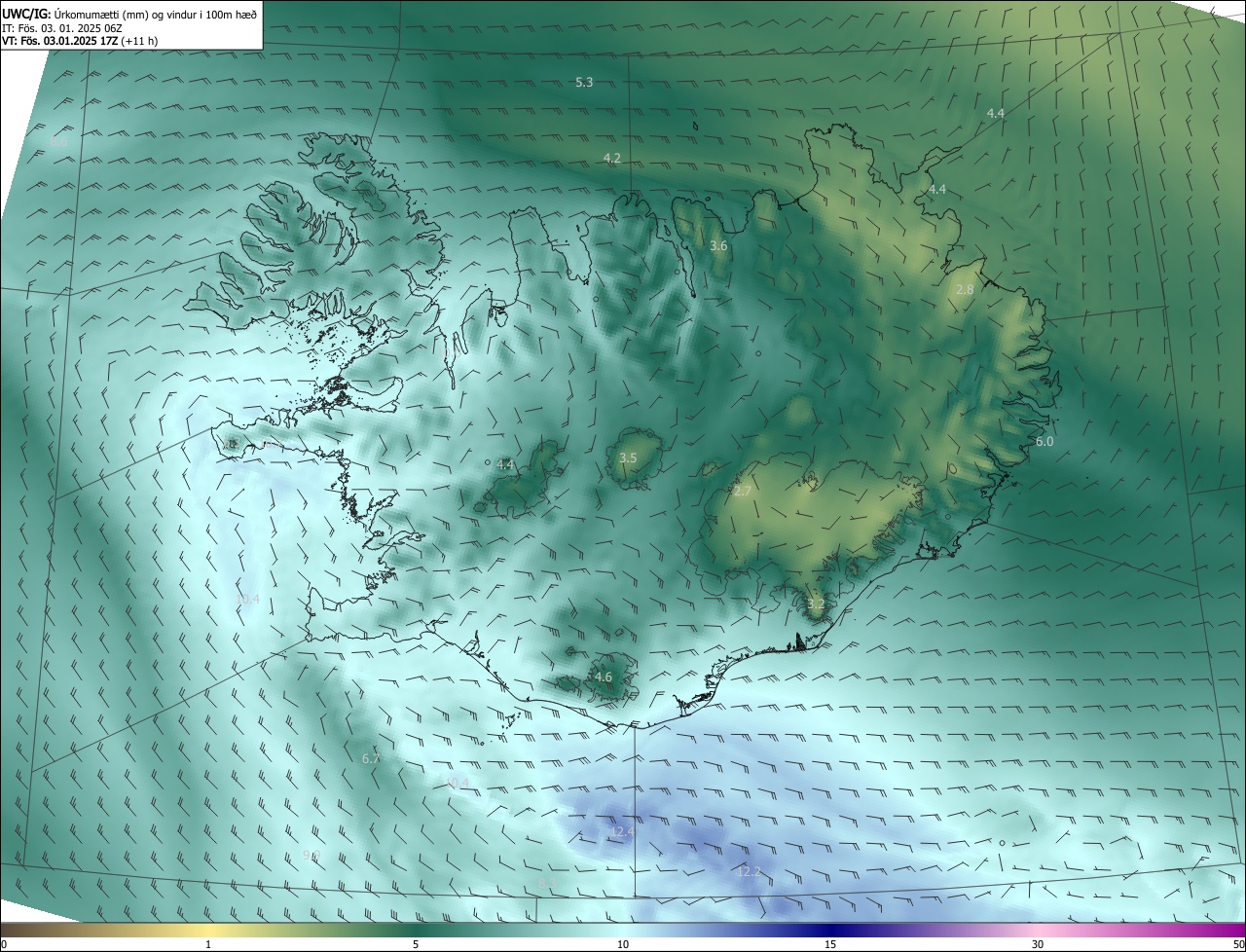Image resolution: width=1246 pixels, height=952 pixels.
Task: Select the 2.7 value label
Action: click(742, 492)
